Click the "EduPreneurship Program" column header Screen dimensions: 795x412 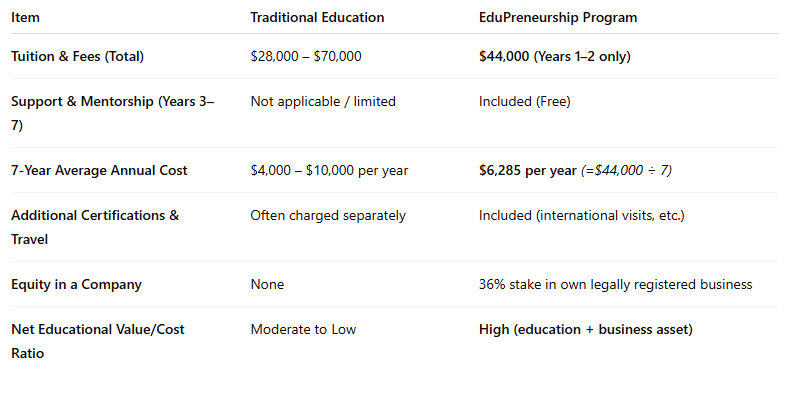tap(557, 18)
